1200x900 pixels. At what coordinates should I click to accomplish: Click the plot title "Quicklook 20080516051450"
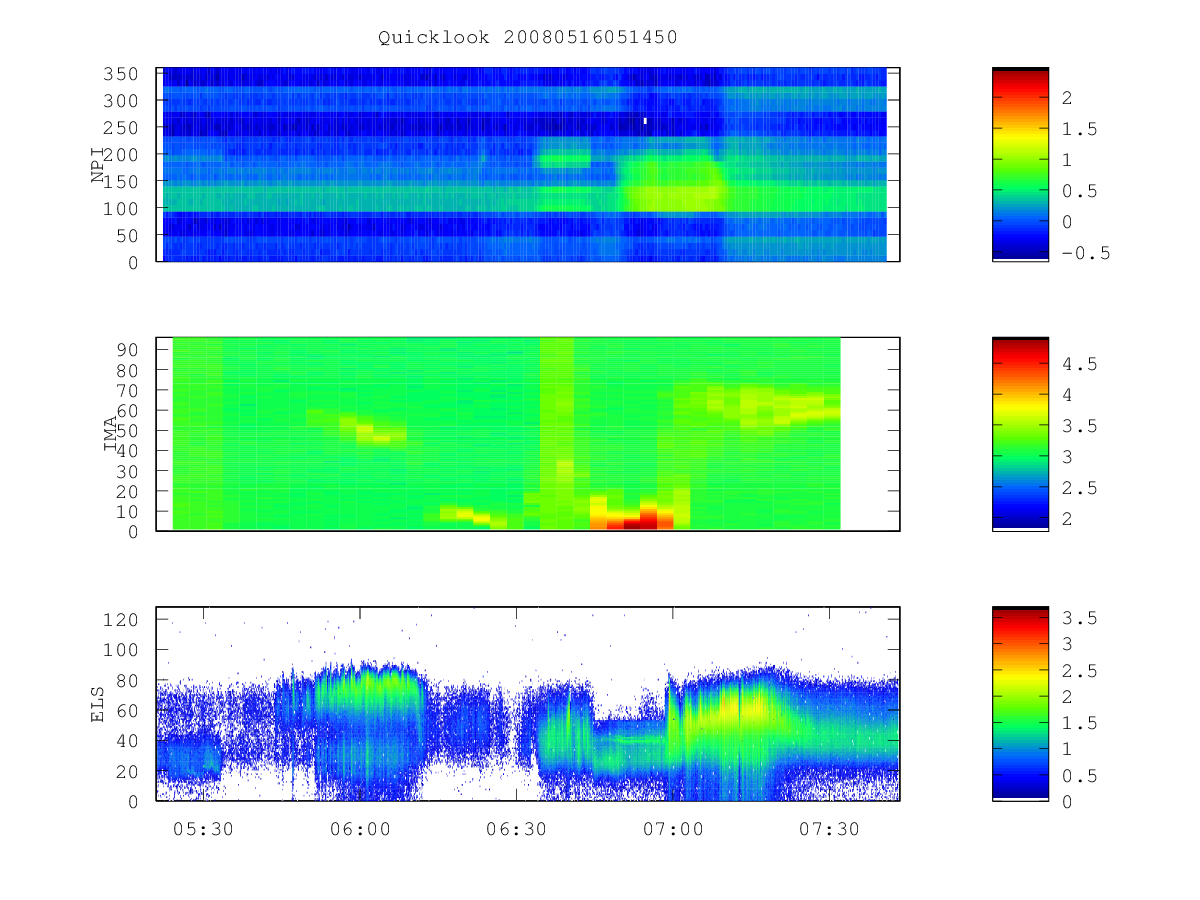coord(528,38)
